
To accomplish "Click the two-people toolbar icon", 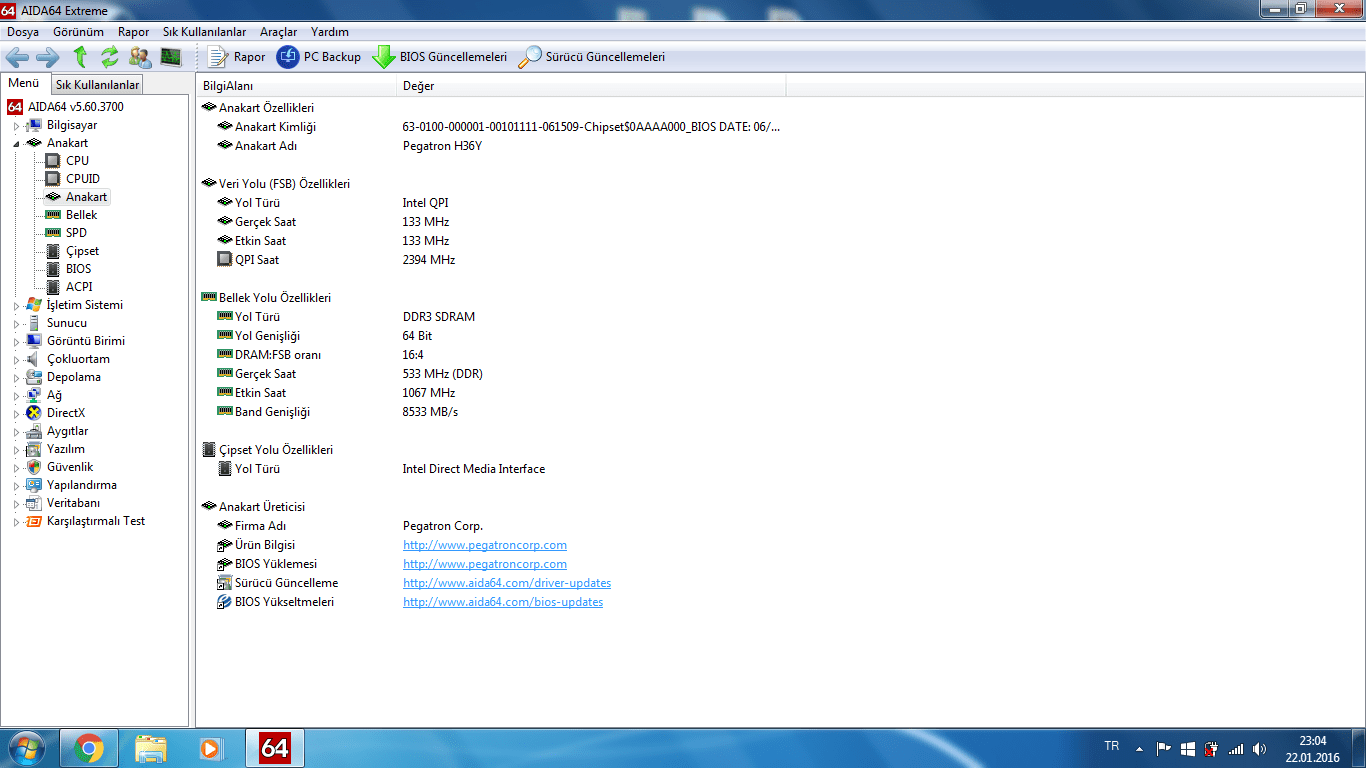I will pos(140,57).
